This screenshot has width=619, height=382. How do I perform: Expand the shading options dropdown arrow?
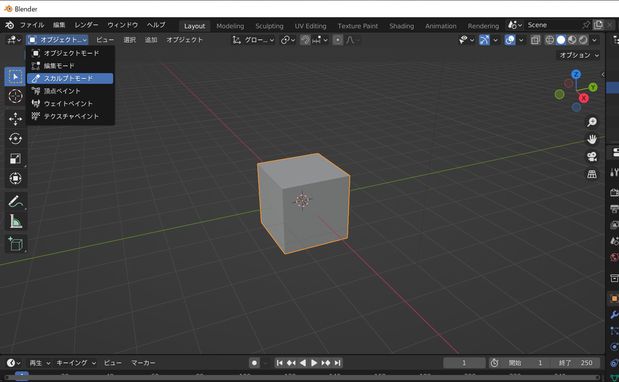coord(594,40)
